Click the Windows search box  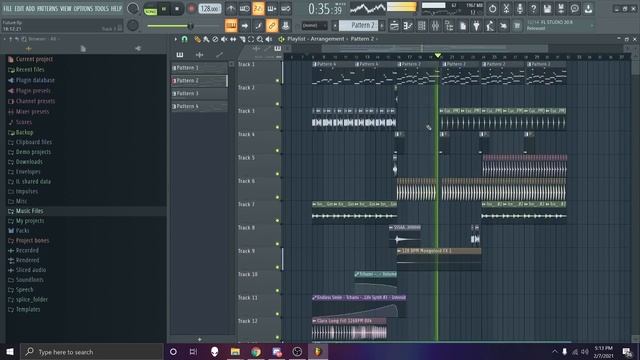pyautogui.click(x=92, y=352)
